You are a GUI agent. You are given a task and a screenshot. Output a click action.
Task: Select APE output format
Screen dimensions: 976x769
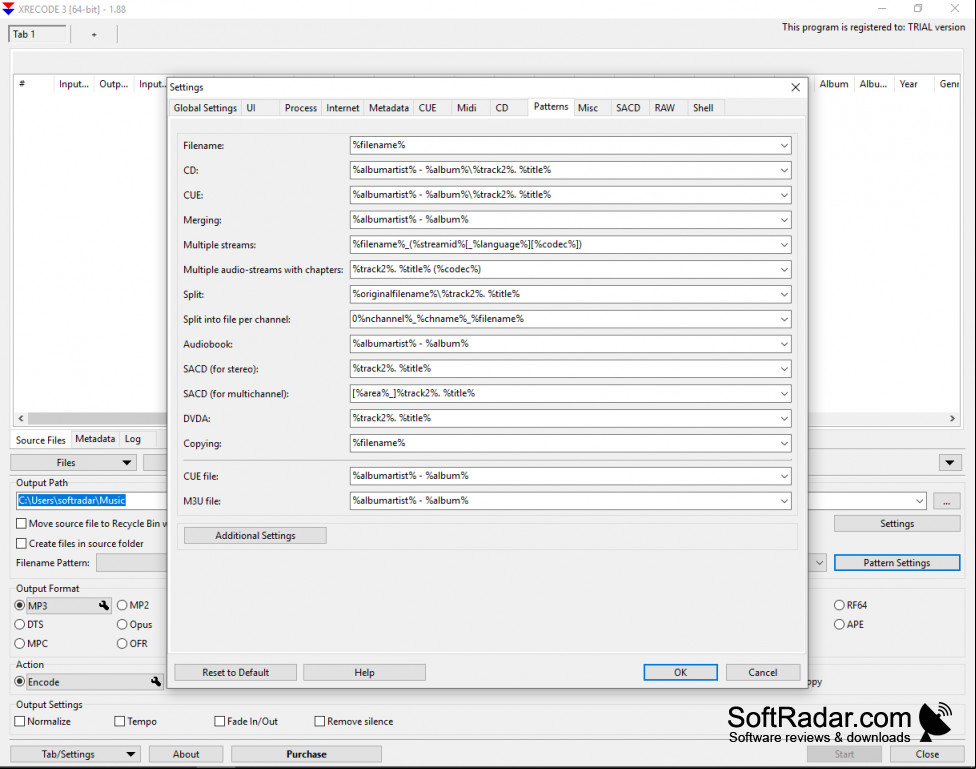click(839, 625)
